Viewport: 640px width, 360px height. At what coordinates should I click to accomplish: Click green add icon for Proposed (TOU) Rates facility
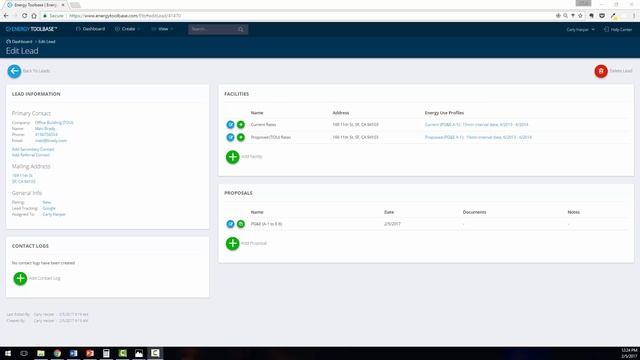(241, 137)
